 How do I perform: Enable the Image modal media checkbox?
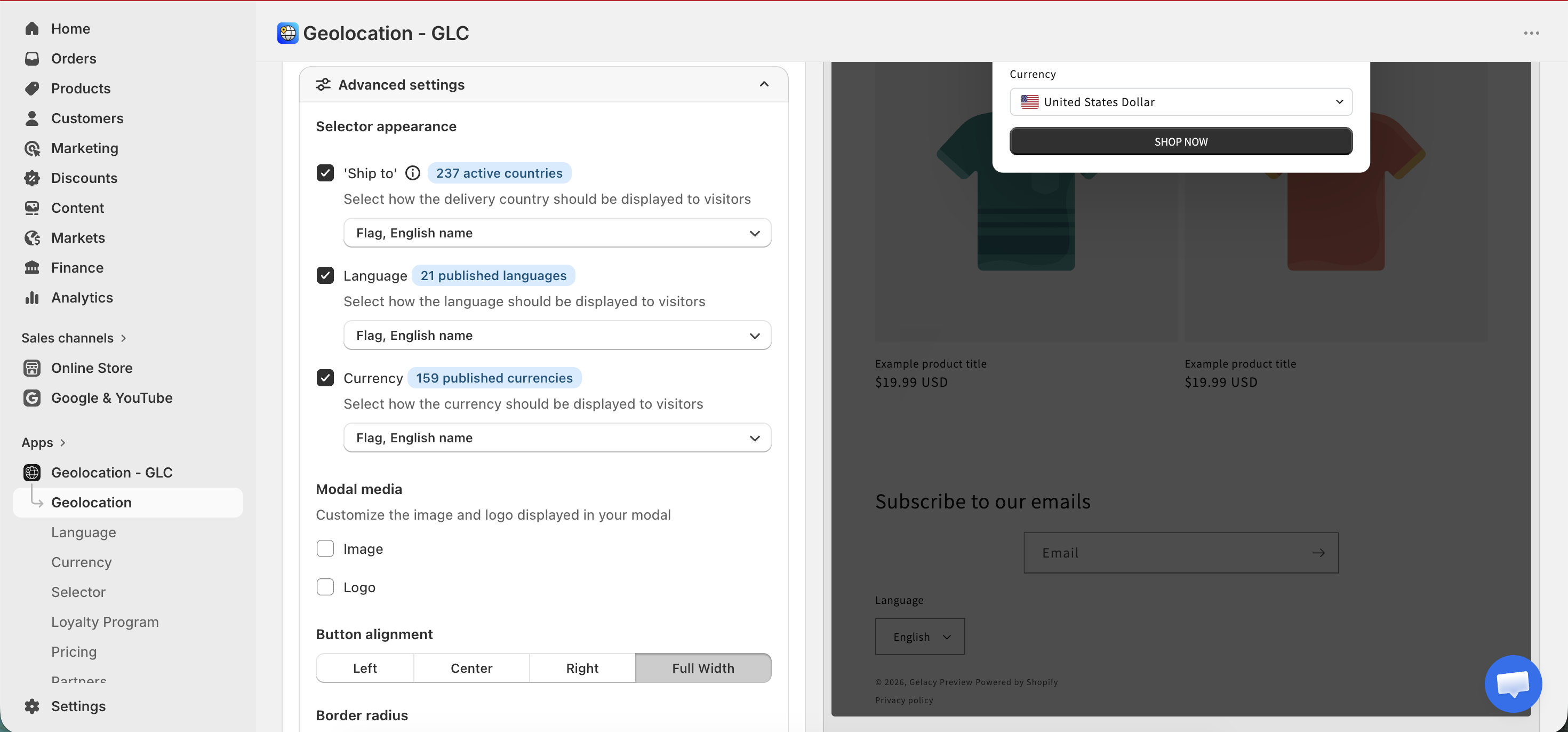pos(325,548)
